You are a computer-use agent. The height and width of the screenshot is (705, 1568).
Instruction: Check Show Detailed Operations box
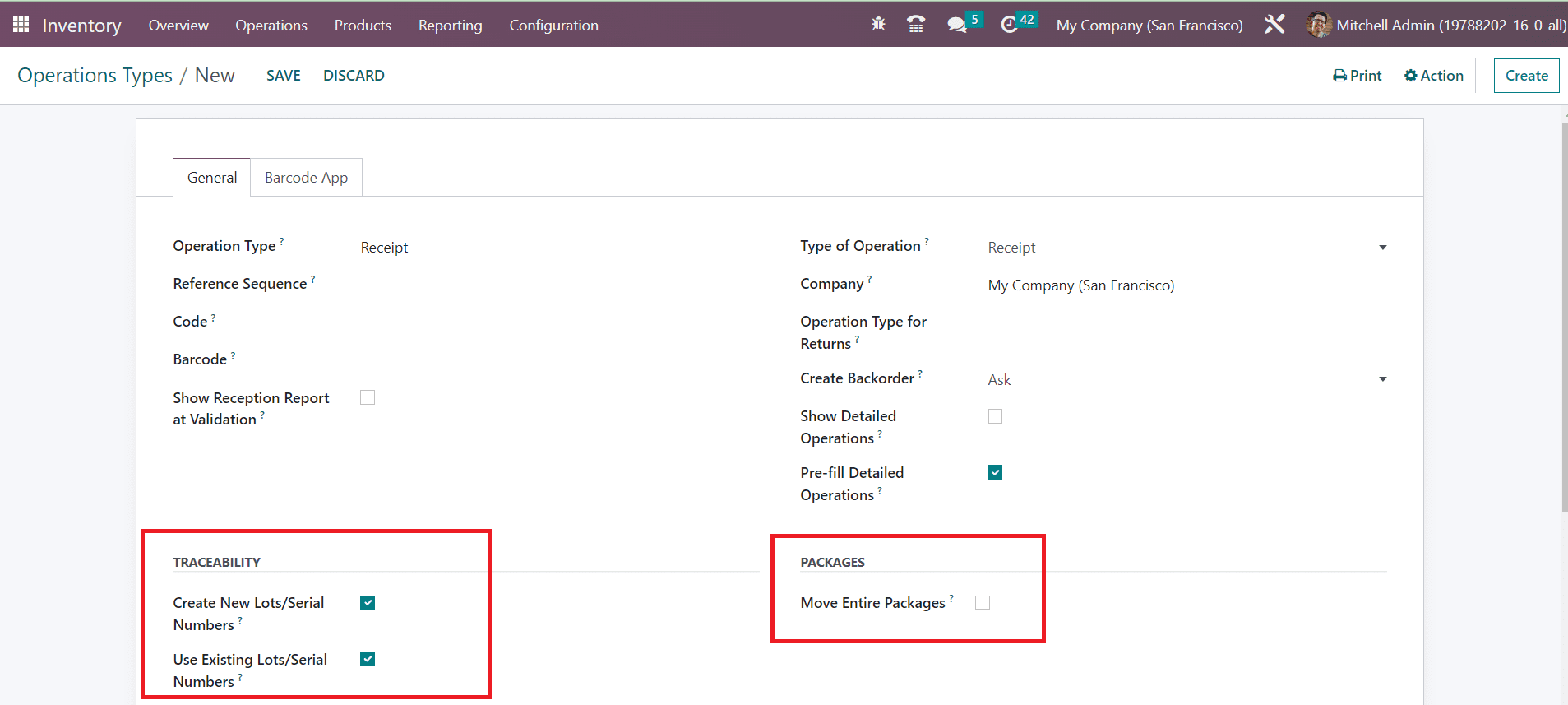(995, 416)
